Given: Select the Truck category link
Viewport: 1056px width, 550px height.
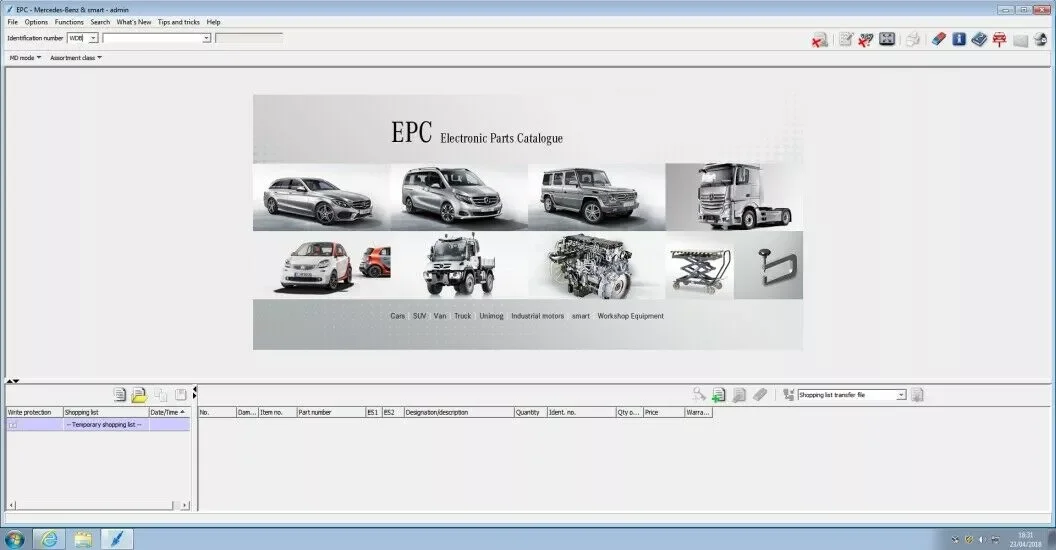Looking at the screenshot, I should point(463,316).
